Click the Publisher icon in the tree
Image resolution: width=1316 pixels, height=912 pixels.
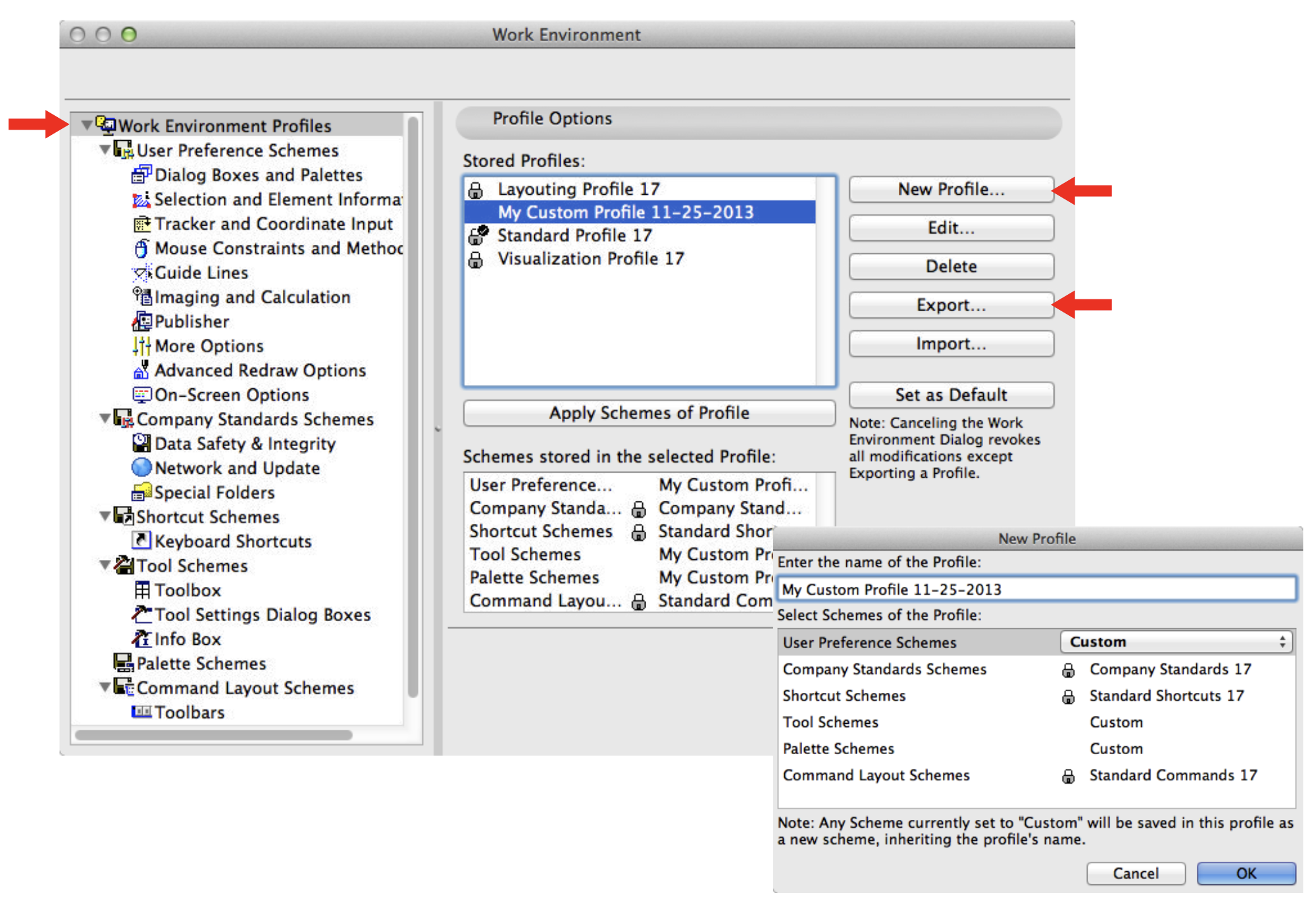coord(141,321)
